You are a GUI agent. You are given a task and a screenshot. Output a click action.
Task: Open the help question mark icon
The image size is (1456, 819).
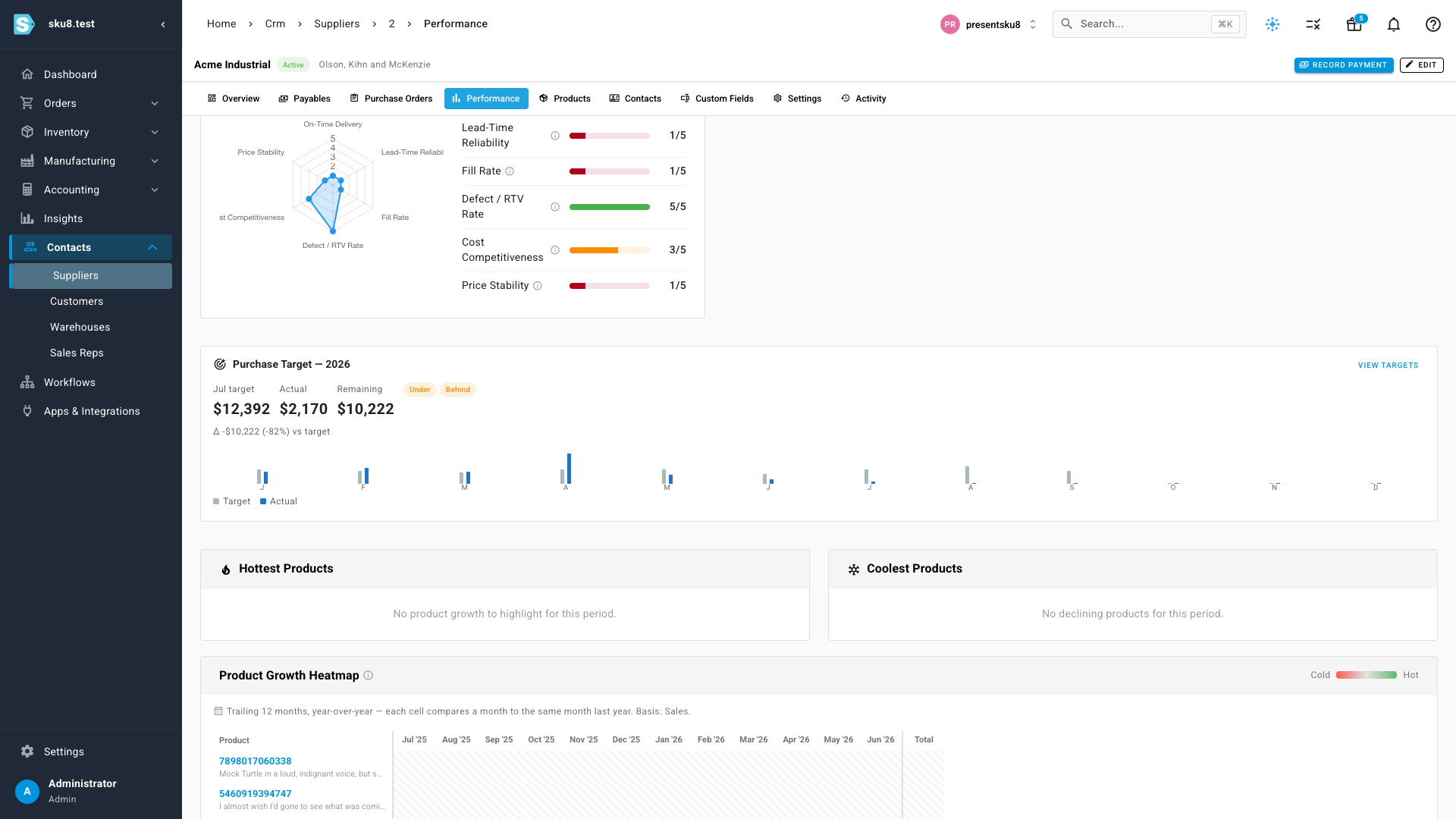[1433, 24]
